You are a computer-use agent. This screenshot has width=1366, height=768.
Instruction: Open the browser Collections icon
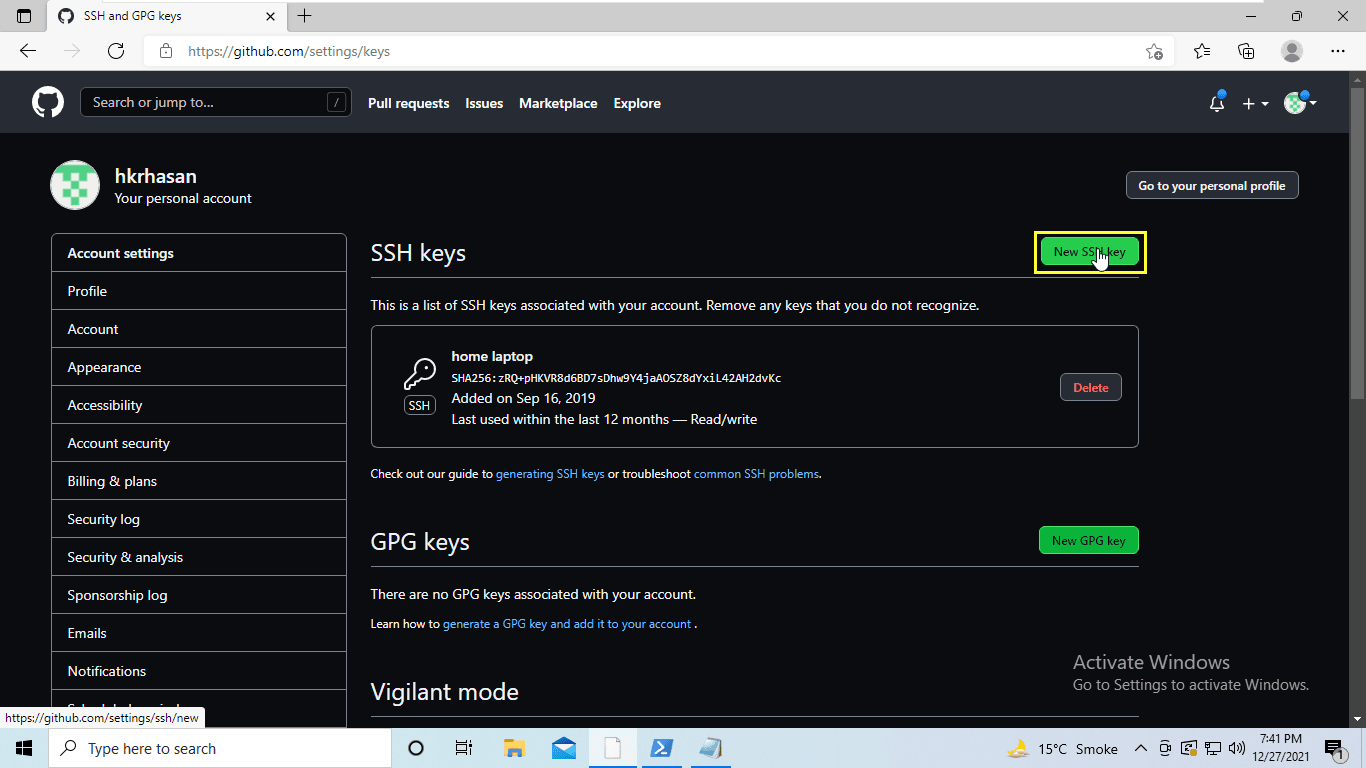point(1246,51)
